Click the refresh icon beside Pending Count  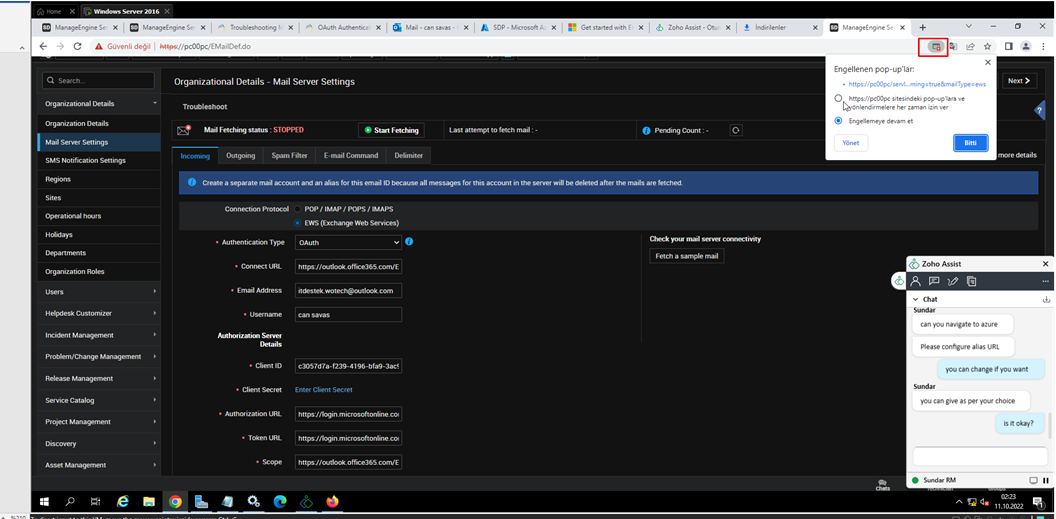click(x=736, y=131)
